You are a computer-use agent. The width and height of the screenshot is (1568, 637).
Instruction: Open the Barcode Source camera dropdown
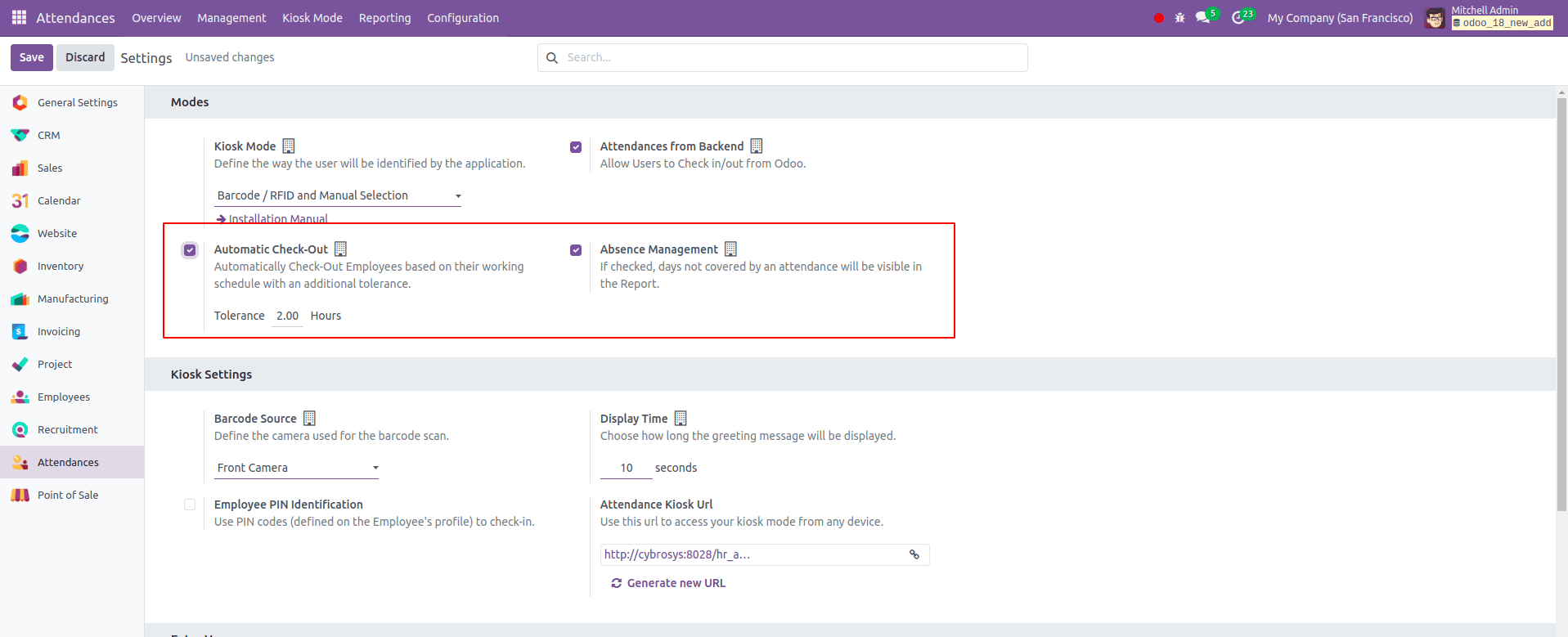click(297, 468)
